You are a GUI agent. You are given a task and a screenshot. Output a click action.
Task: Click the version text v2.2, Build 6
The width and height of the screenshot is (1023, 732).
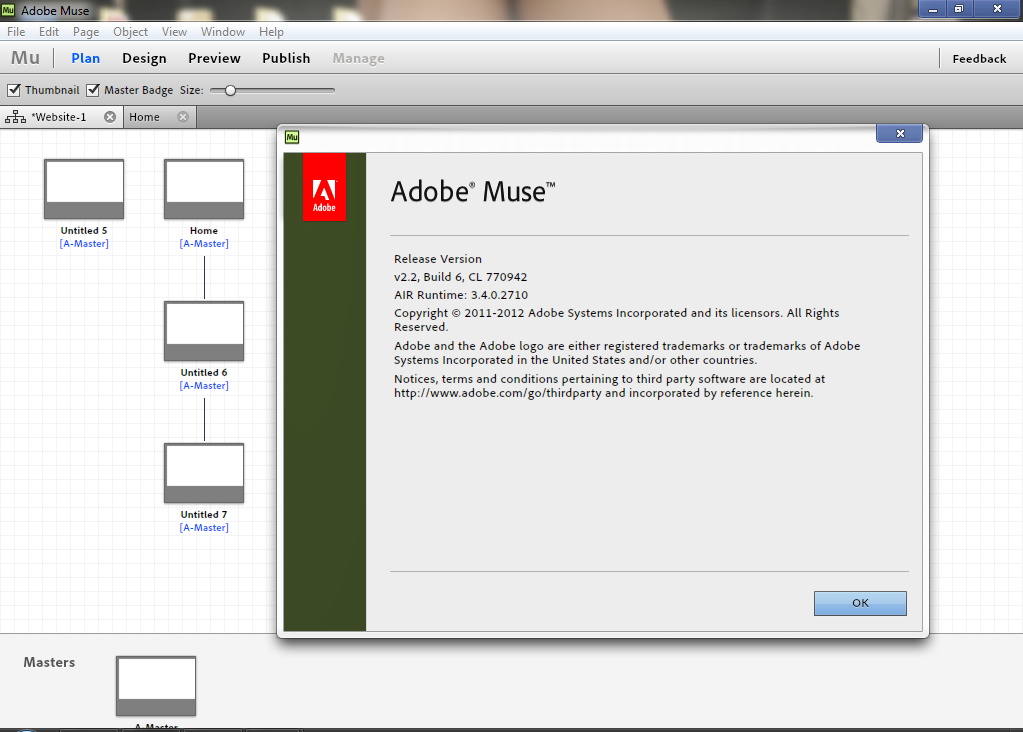coord(461,277)
